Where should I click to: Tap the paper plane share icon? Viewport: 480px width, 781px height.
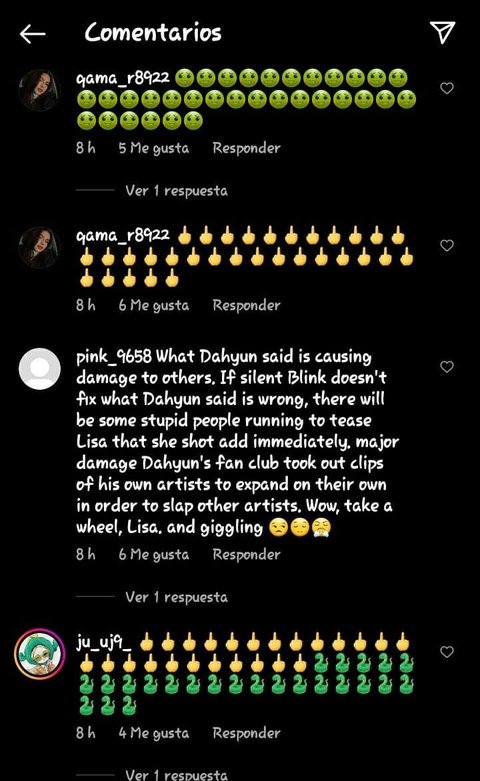(x=442, y=32)
